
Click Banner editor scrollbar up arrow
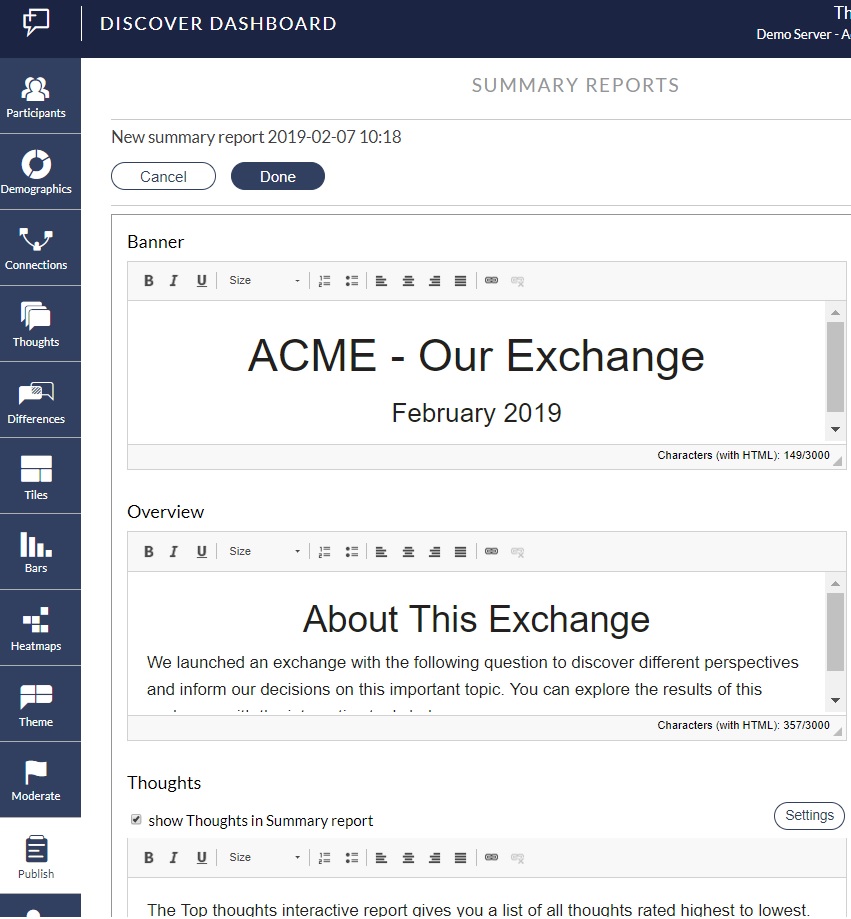(836, 313)
